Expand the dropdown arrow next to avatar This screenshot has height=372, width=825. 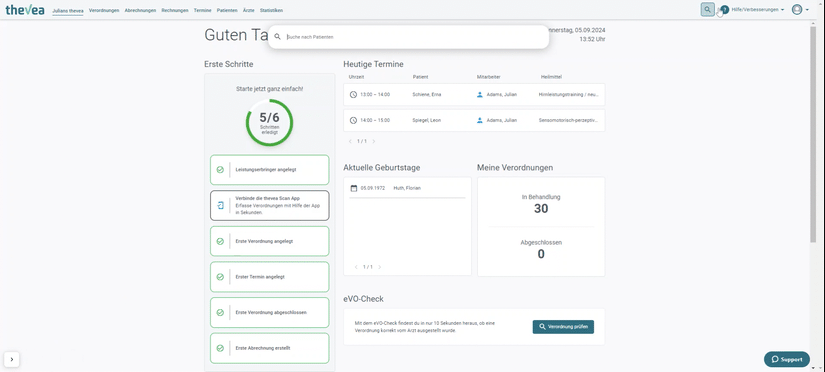[x=808, y=10]
